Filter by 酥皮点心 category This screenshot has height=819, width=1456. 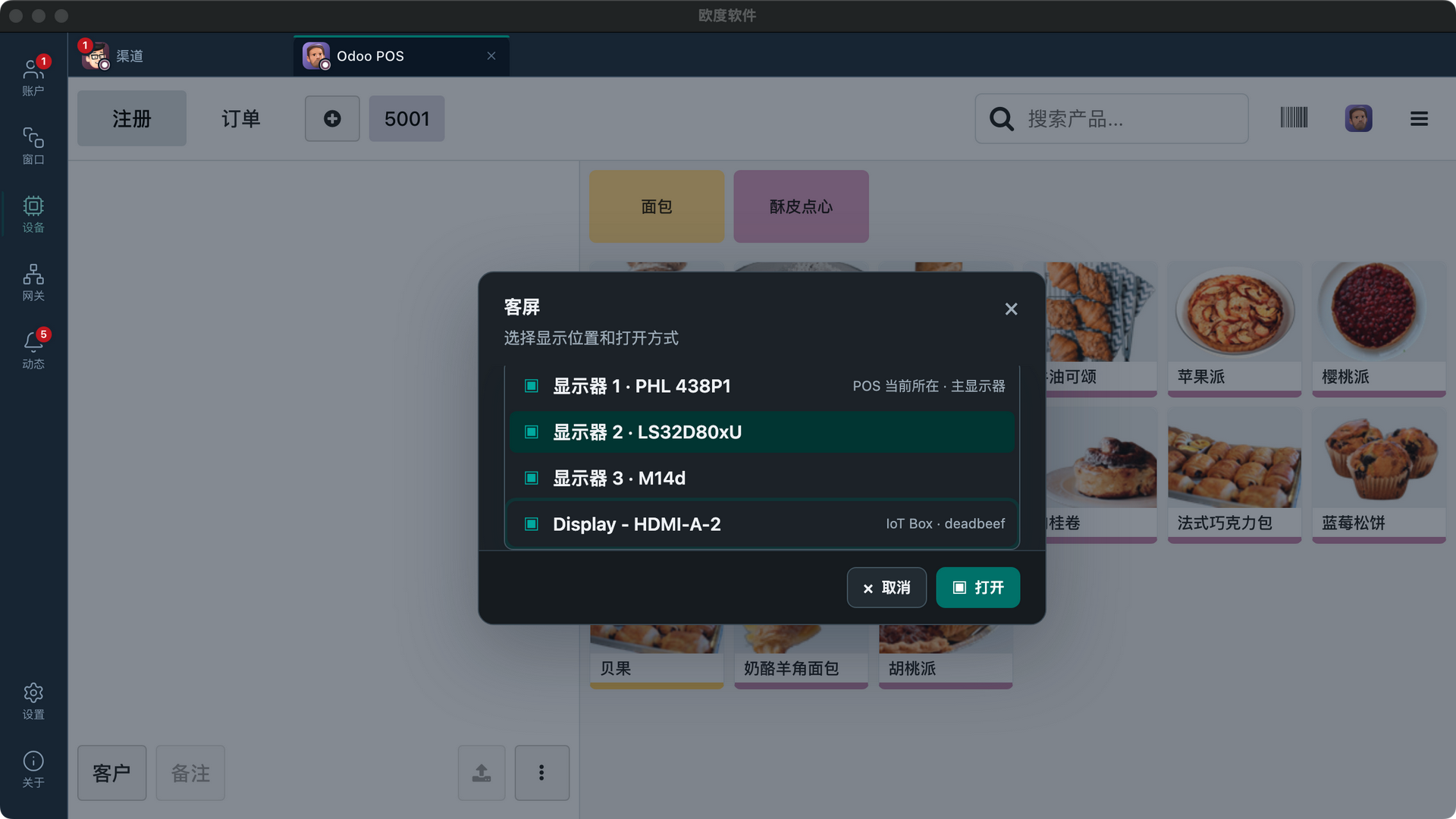tap(801, 206)
